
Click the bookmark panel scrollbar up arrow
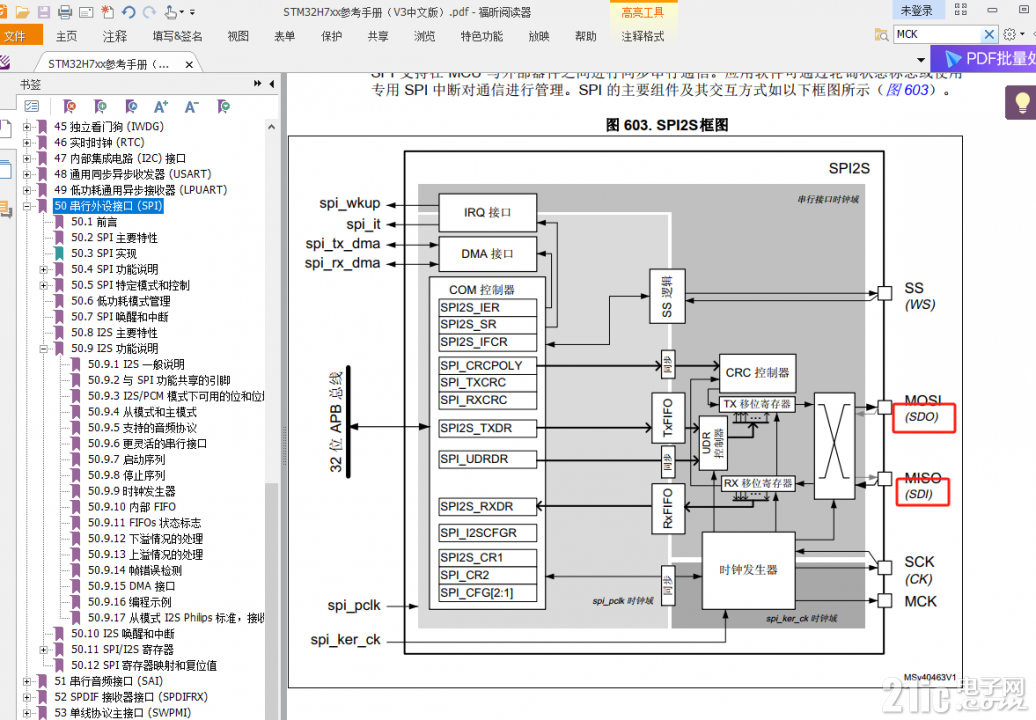pyautogui.click(x=272, y=126)
